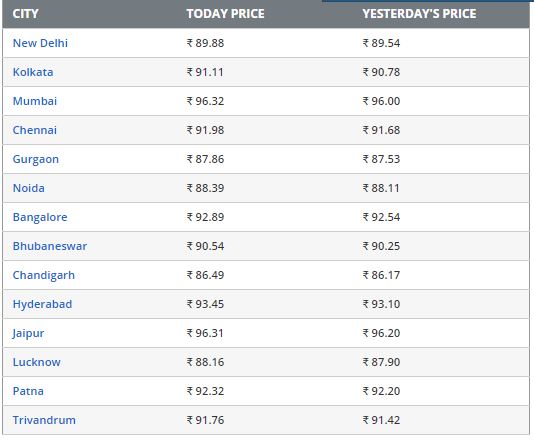This screenshot has height=443, width=534.
Task: Select Mumbai's today price ₹ 96.32
Action: click(x=205, y=101)
